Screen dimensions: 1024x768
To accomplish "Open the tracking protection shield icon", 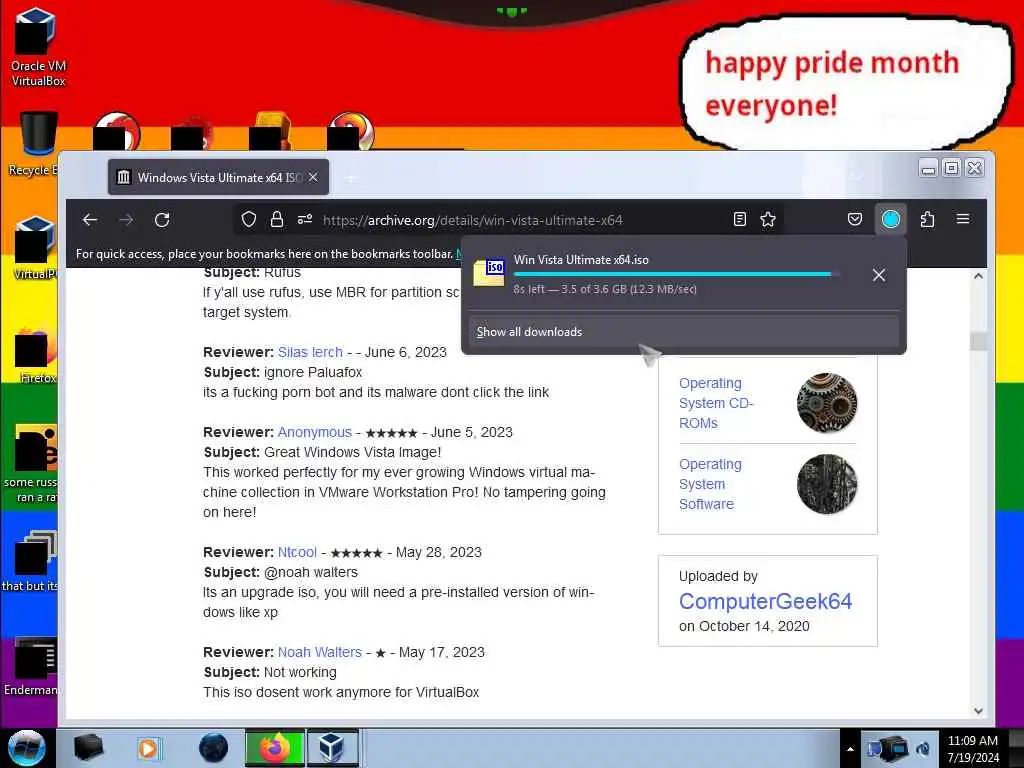I will pyautogui.click(x=249, y=219).
